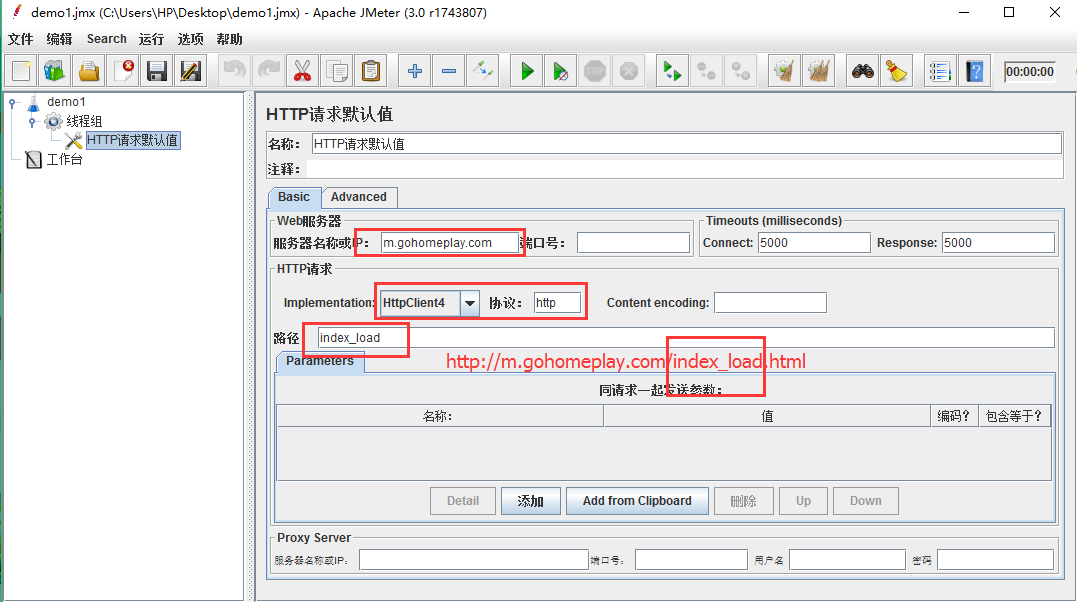This screenshot has width=1077, height=602.
Task: Start test without pauses icon
Action: pyautogui.click(x=560, y=71)
